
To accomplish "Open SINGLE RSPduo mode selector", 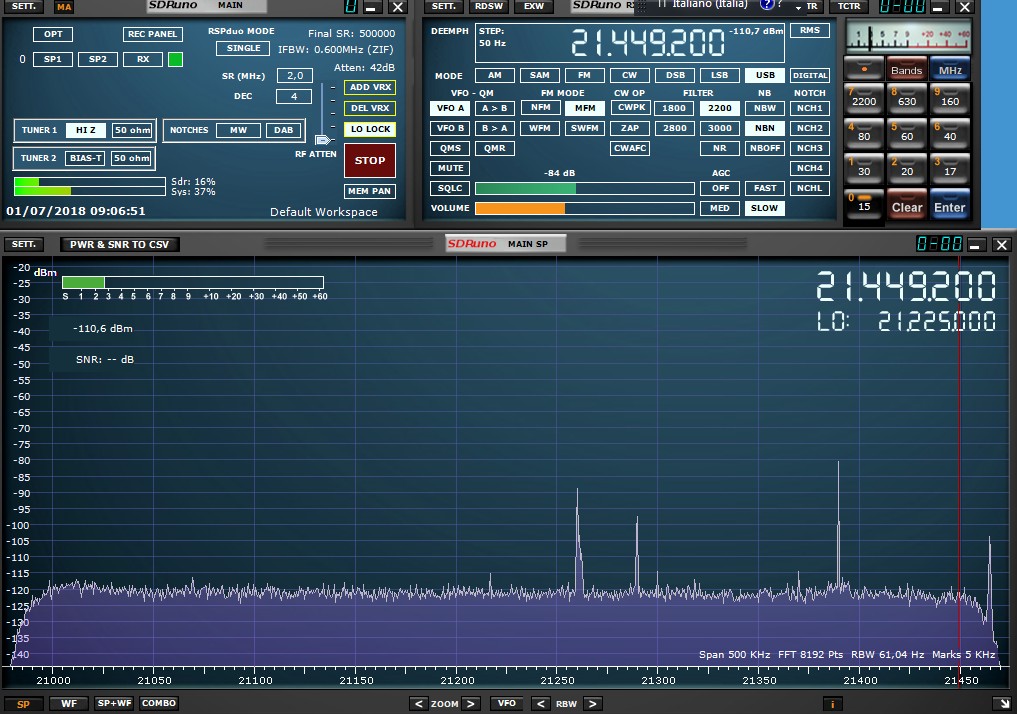I will pos(243,48).
